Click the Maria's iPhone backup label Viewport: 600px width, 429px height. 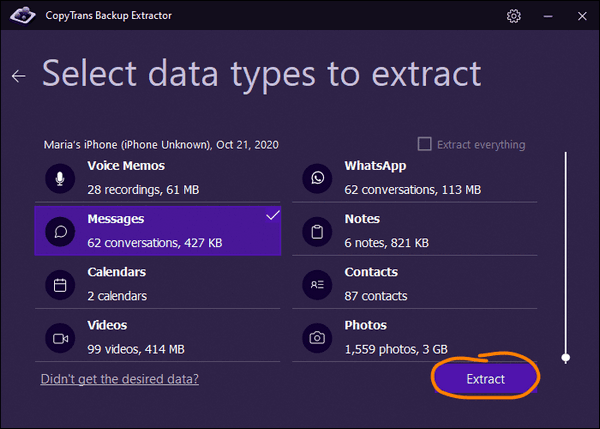click(x=161, y=145)
